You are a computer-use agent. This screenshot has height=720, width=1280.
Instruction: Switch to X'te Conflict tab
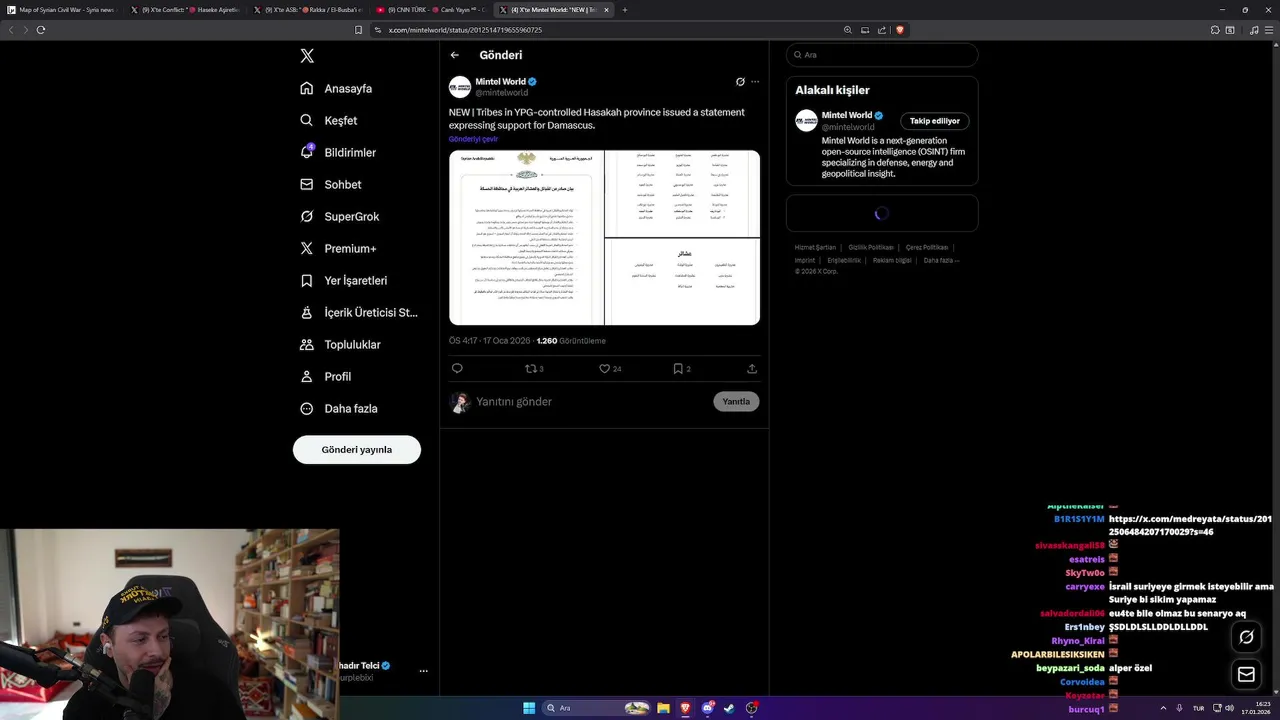pyautogui.click(x=185, y=10)
